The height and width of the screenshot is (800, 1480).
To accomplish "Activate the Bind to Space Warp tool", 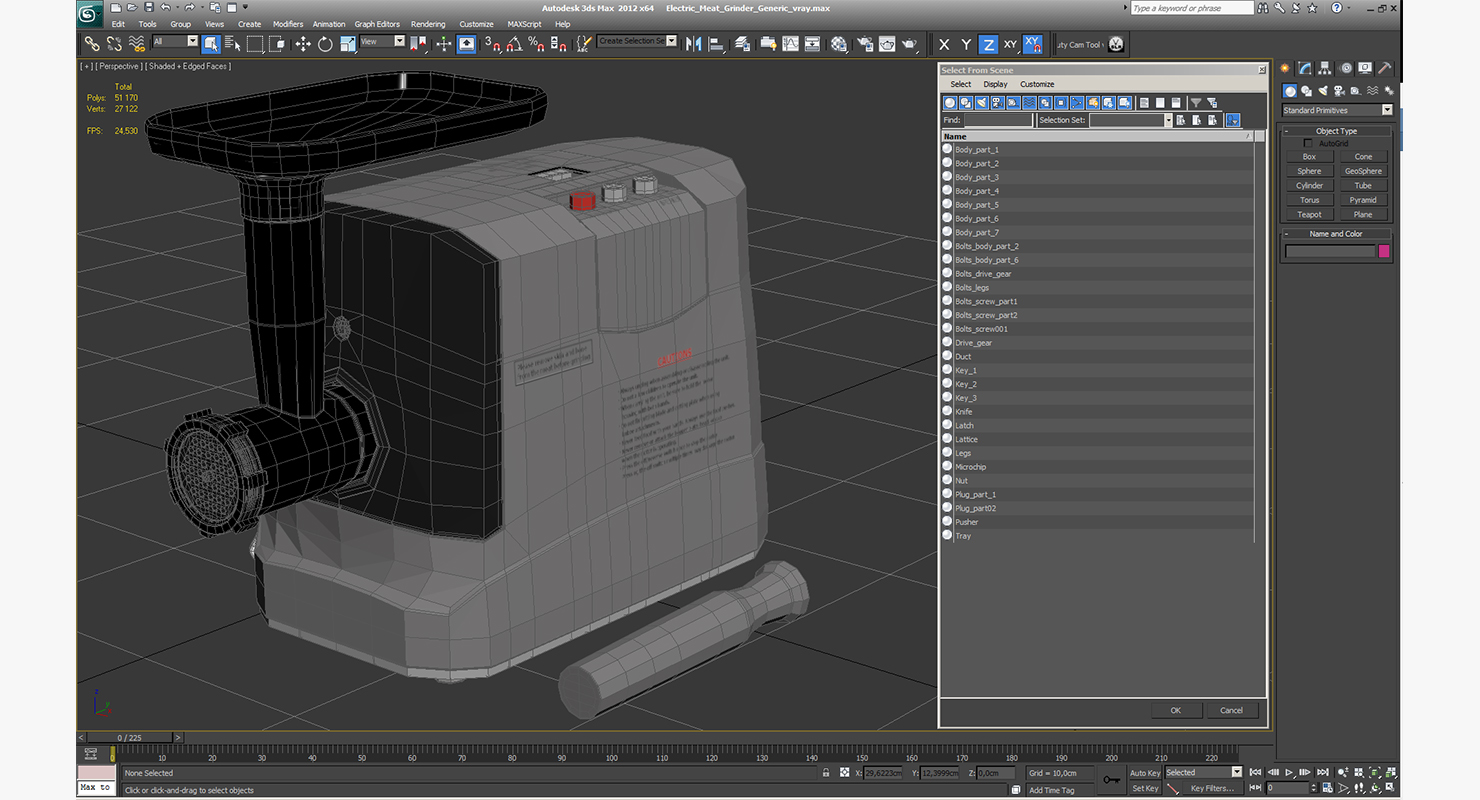I will tap(137, 43).
